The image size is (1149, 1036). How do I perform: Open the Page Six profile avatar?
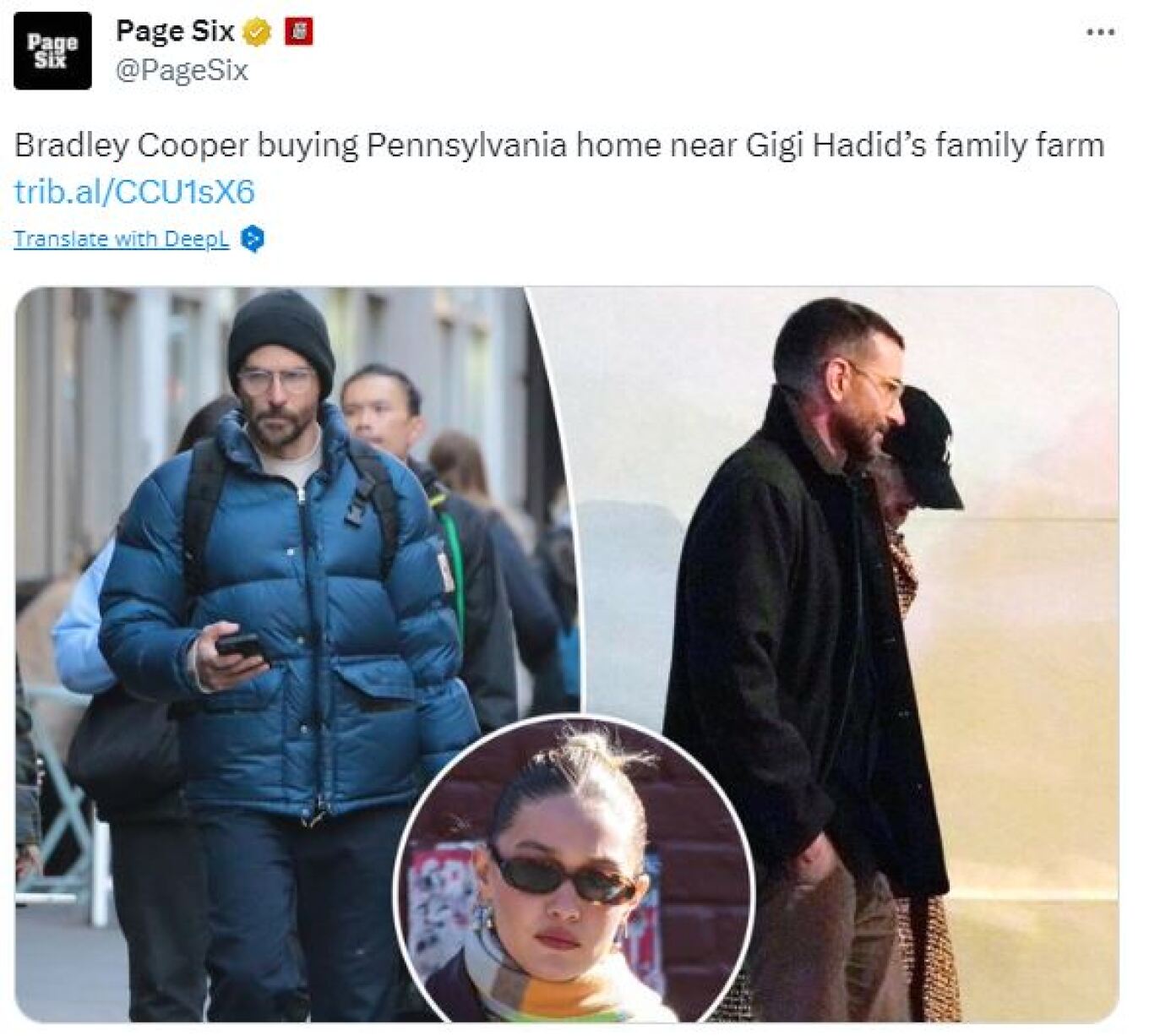pyautogui.click(x=52, y=51)
